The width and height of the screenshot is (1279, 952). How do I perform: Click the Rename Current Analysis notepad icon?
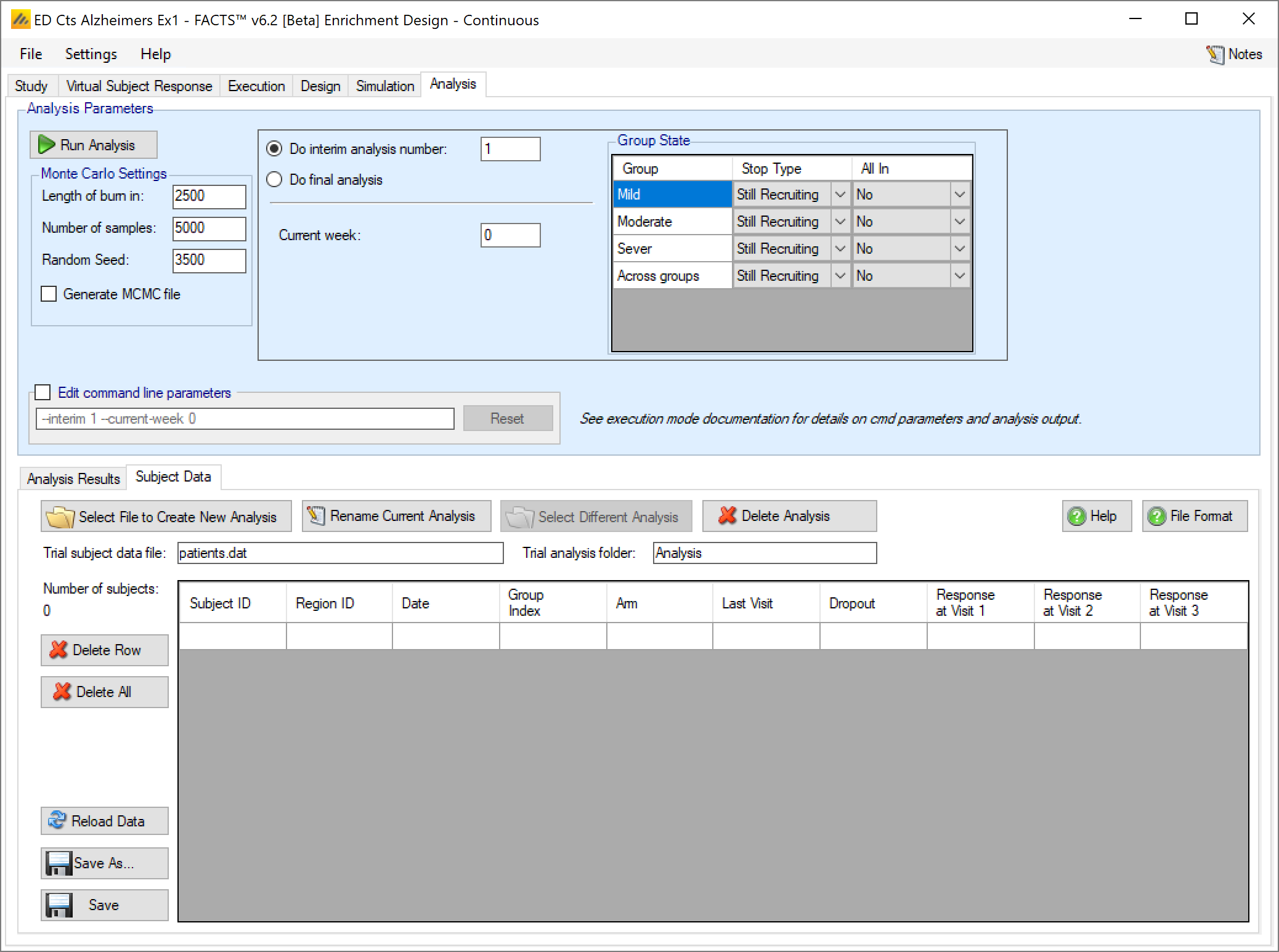(316, 516)
